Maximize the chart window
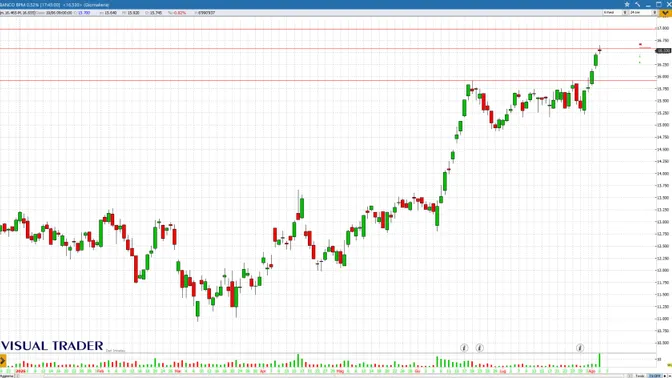The width and height of the screenshot is (672, 378). [x=659, y=4]
